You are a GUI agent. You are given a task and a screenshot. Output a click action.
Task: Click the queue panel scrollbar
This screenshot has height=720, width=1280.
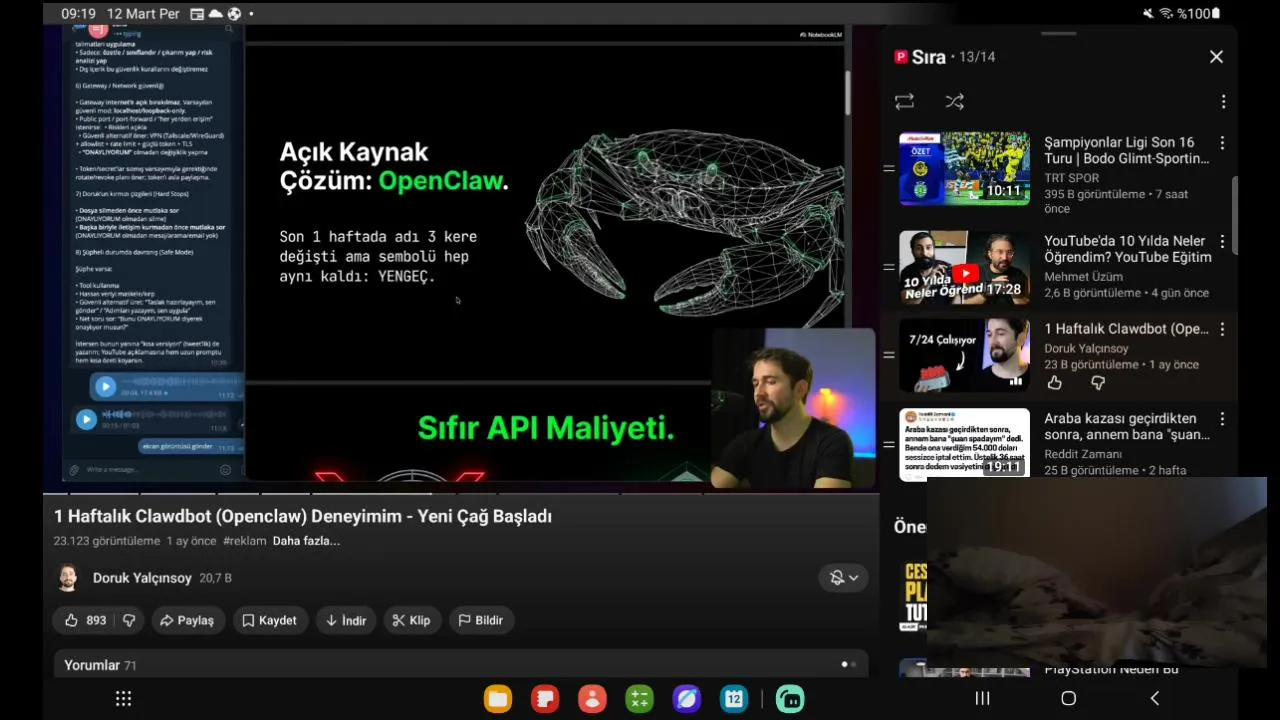1234,215
